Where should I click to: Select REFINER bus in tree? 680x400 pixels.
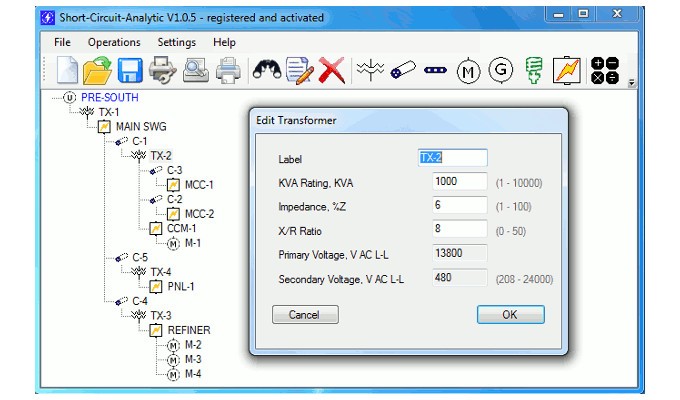pyautogui.click(x=189, y=330)
